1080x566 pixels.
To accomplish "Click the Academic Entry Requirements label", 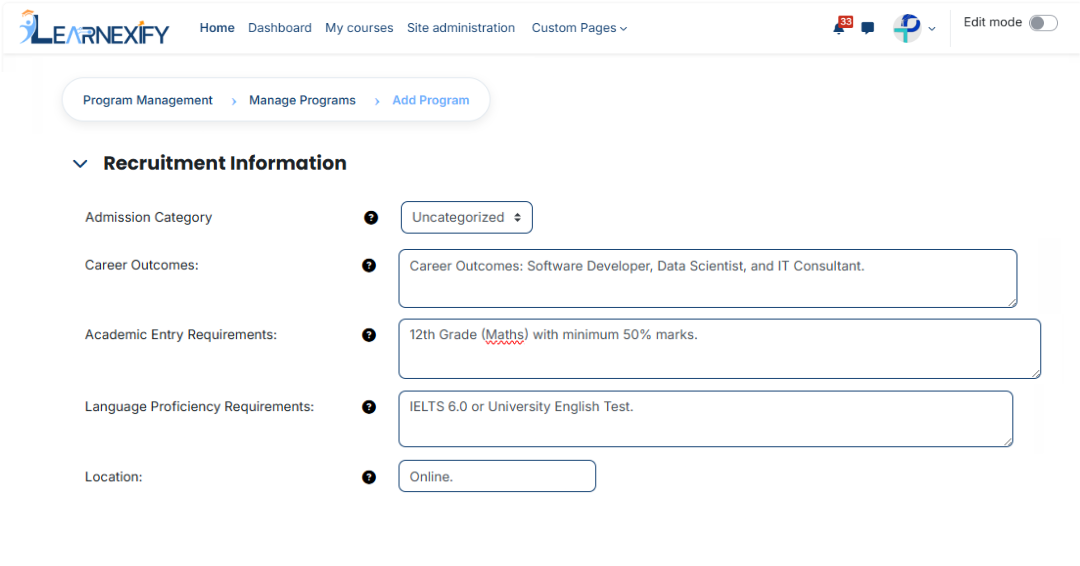I will click(180, 335).
